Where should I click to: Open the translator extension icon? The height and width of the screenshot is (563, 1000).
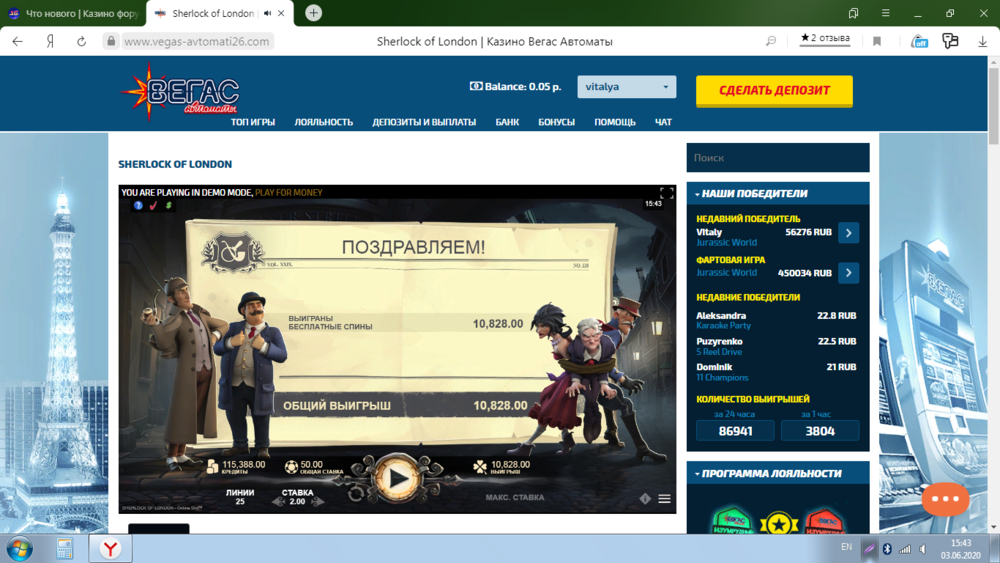click(x=950, y=41)
